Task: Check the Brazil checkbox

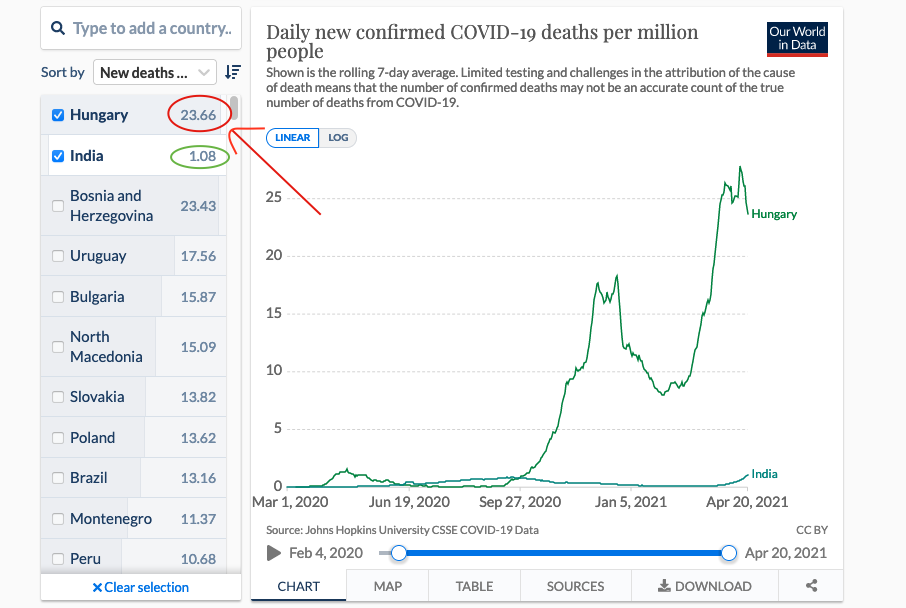Action: (58, 478)
